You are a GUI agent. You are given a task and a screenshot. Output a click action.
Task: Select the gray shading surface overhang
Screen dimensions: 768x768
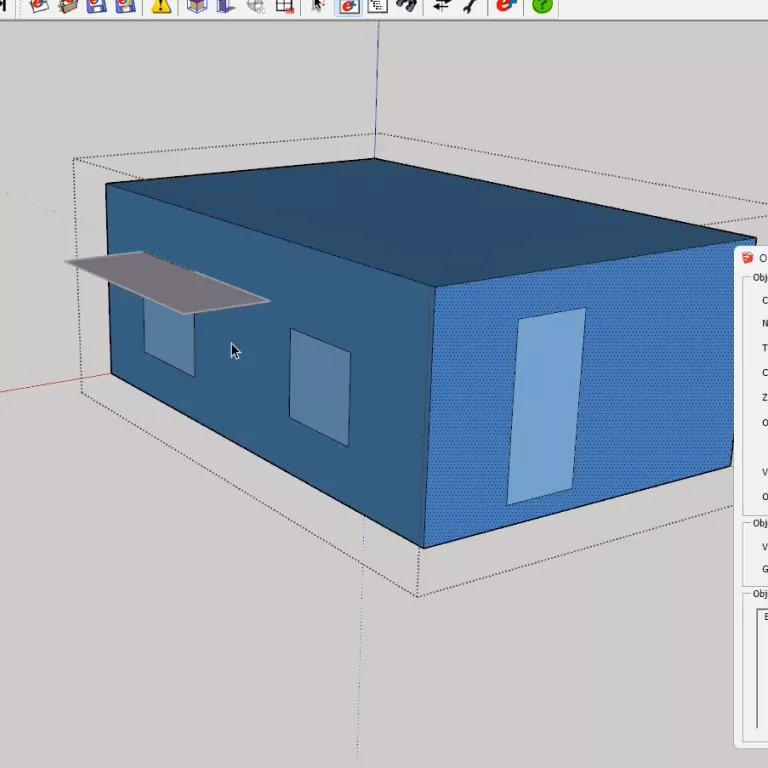point(165,281)
